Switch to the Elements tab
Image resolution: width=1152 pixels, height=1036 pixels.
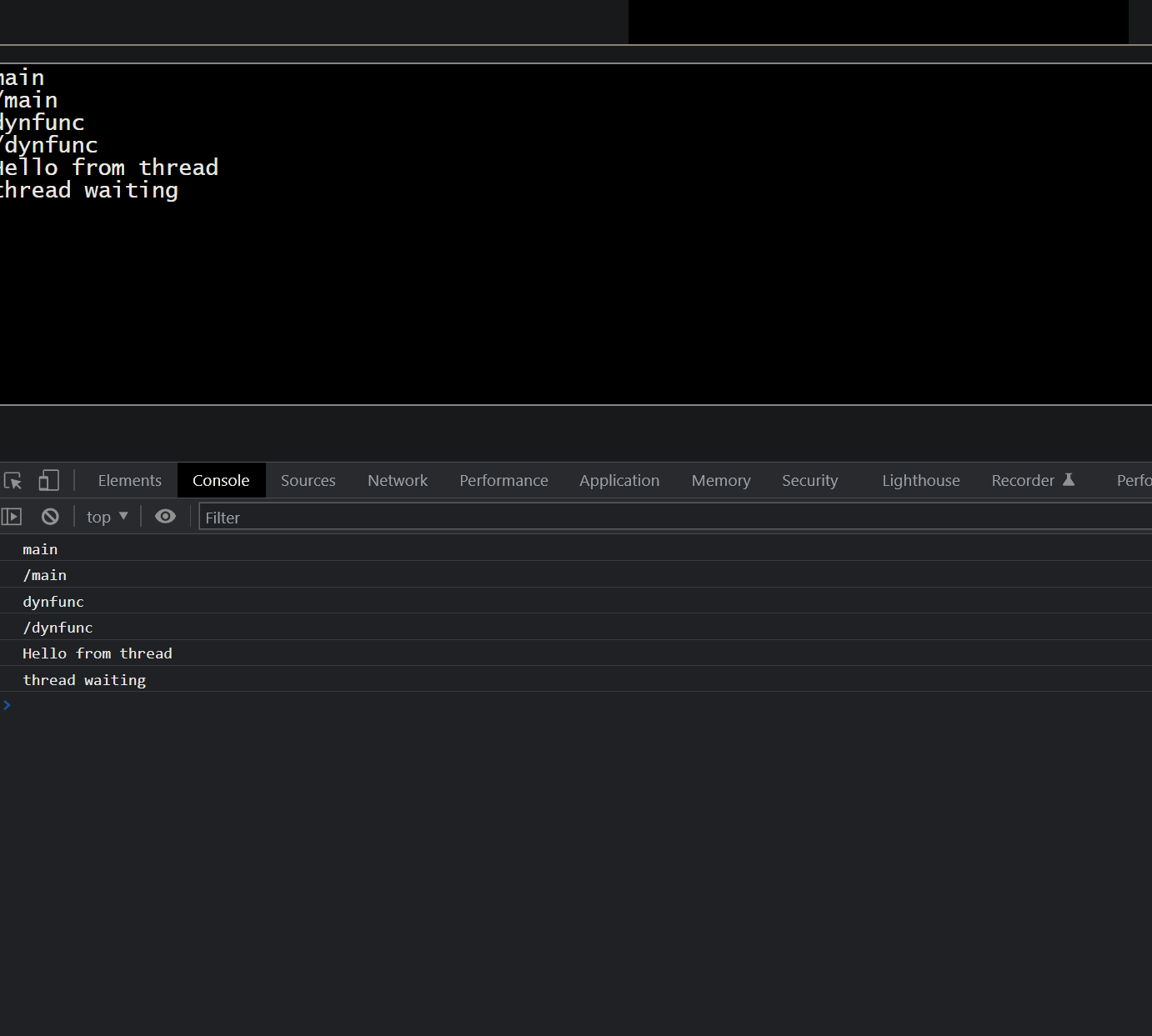pos(130,480)
